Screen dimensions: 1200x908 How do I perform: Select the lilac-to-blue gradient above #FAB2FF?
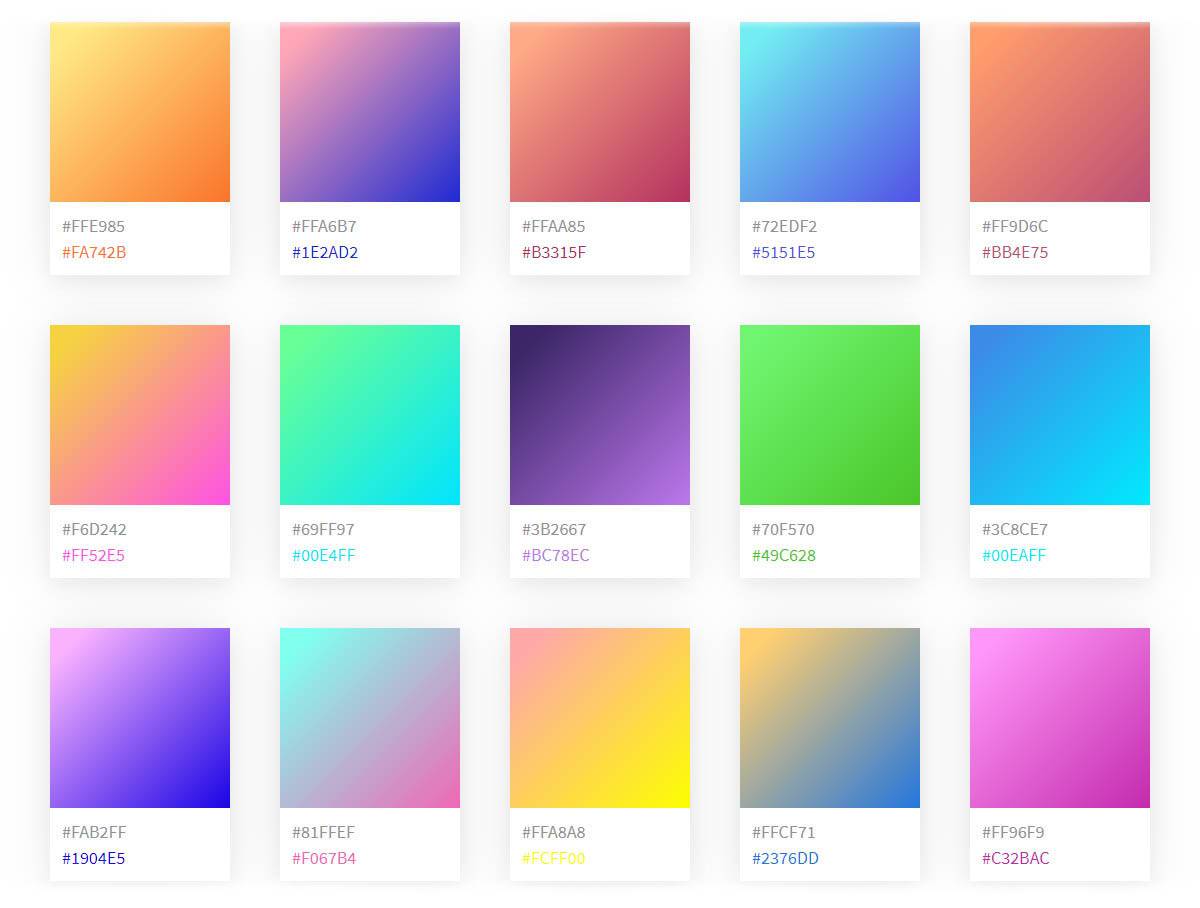[140, 718]
